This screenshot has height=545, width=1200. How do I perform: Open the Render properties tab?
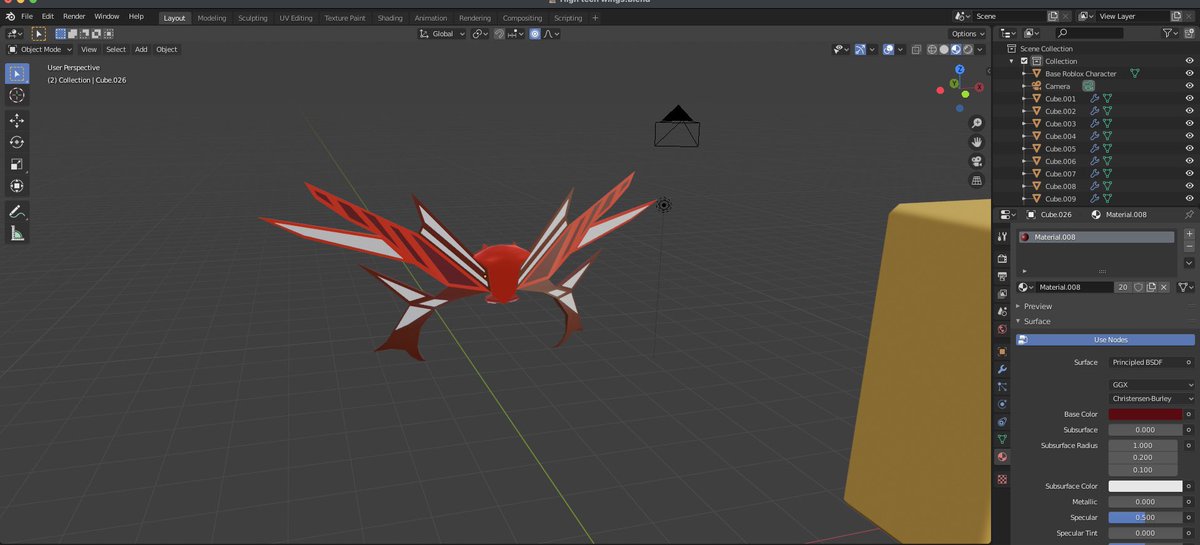pyautogui.click(x=1002, y=259)
